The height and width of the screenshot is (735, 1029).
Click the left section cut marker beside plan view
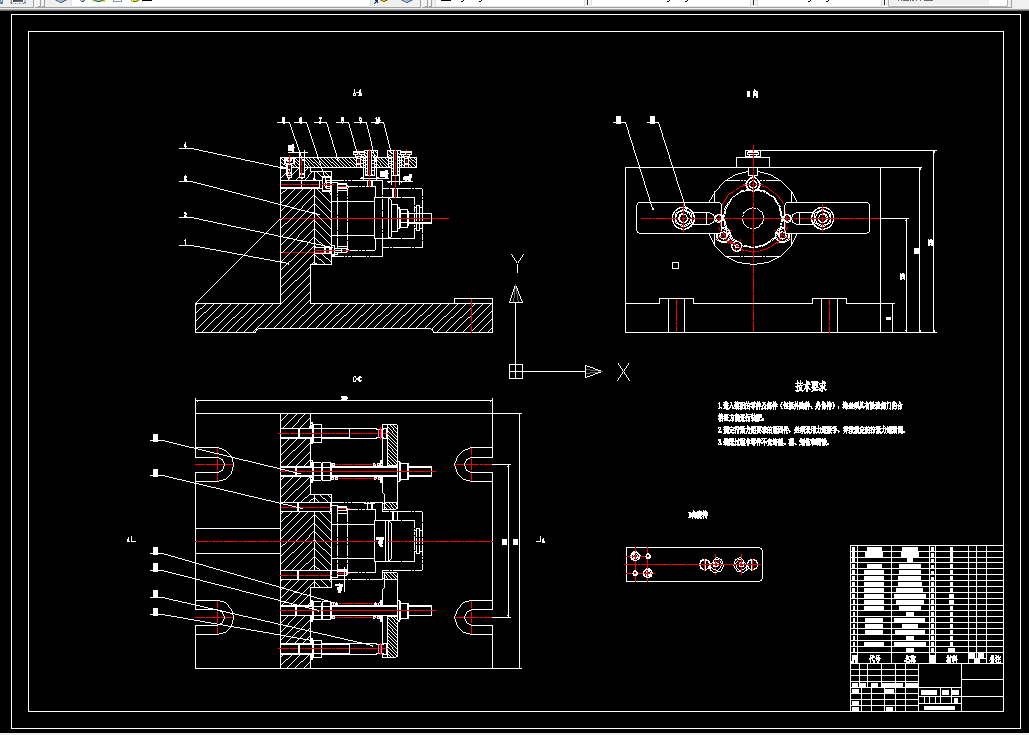(x=131, y=539)
